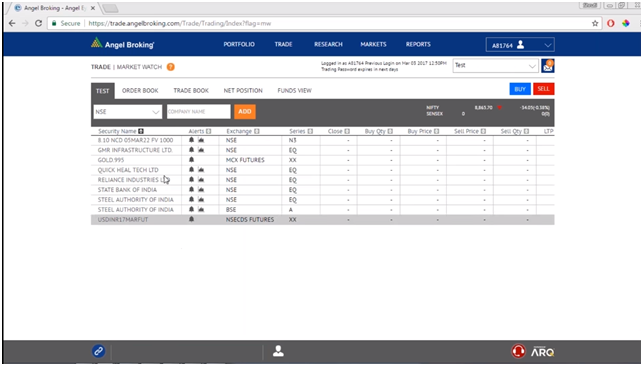Click the alert bell for 8.10 NCD 05MAR22
Viewport: 643px width, 366px height.
click(x=191, y=140)
